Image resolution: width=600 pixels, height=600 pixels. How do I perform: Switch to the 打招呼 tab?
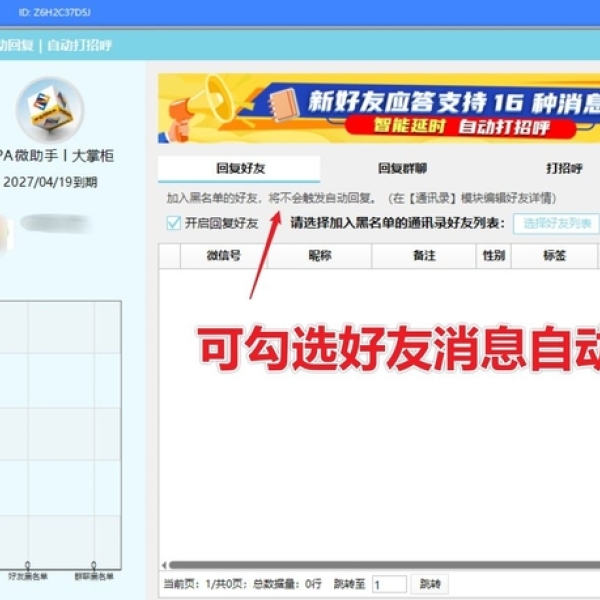[564, 168]
